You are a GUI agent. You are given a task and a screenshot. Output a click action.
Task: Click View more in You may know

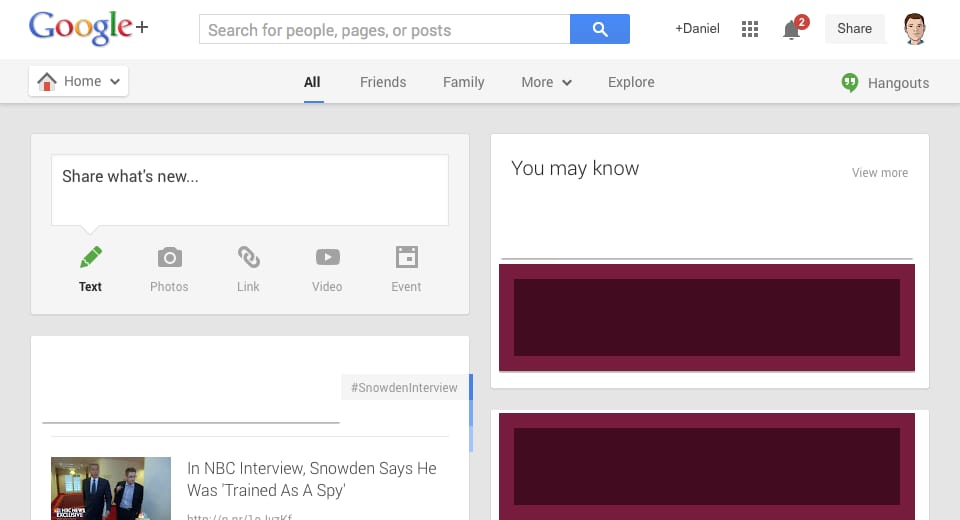coord(880,173)
